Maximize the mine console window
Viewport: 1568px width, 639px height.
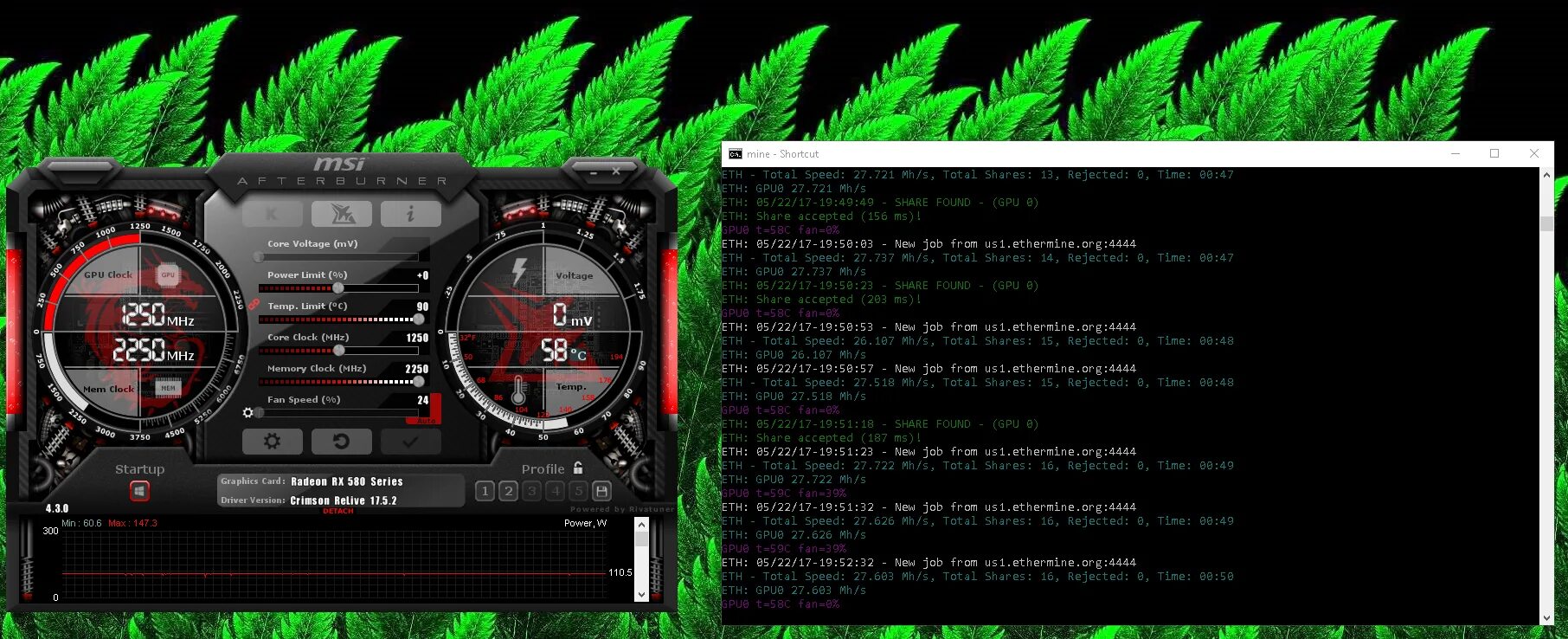[x=1494, y=153]
